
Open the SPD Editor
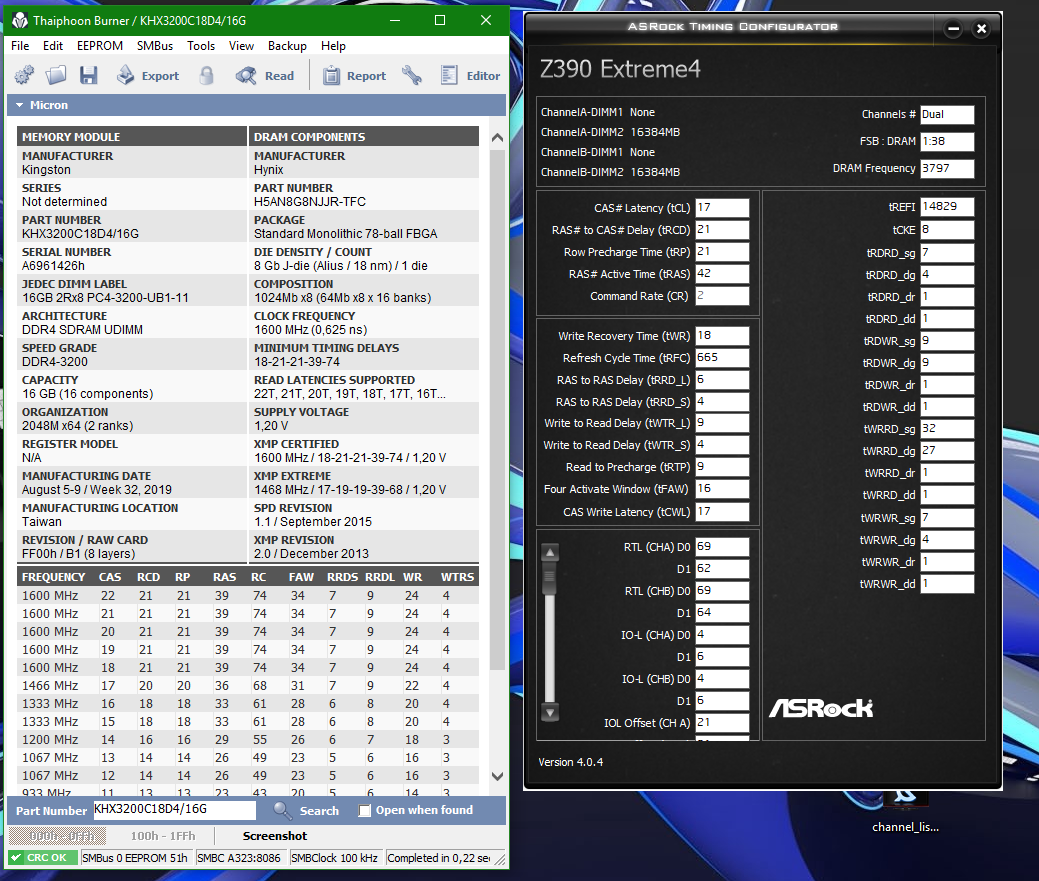click(470, 76)
